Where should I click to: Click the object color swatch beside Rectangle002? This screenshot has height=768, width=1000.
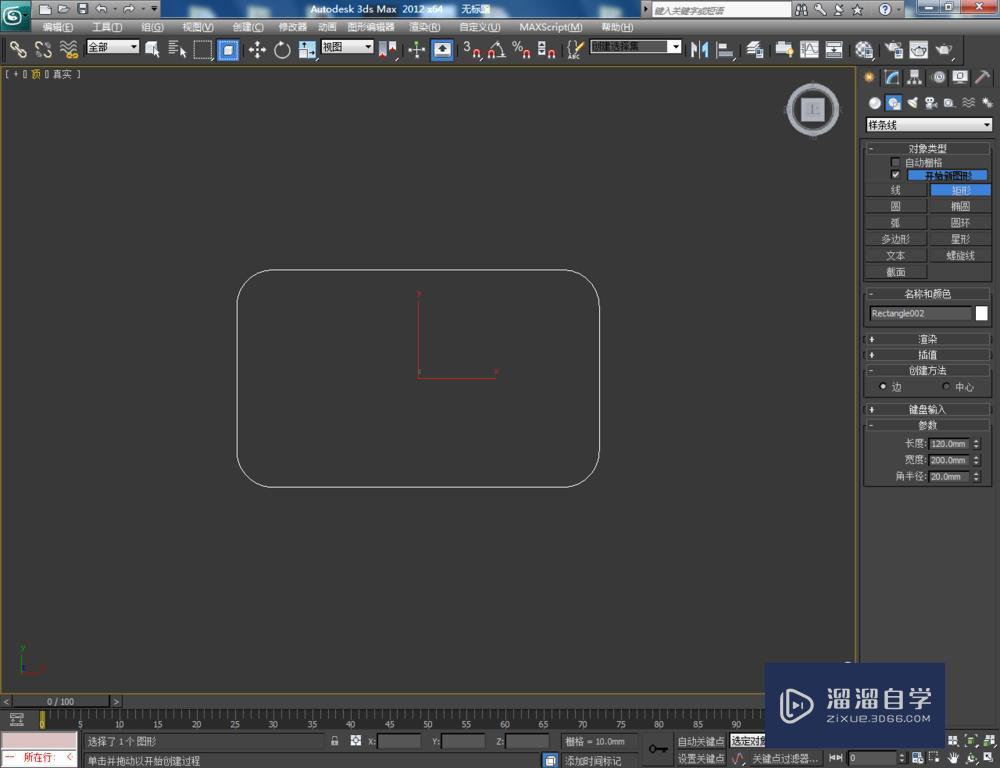(981, 313)
